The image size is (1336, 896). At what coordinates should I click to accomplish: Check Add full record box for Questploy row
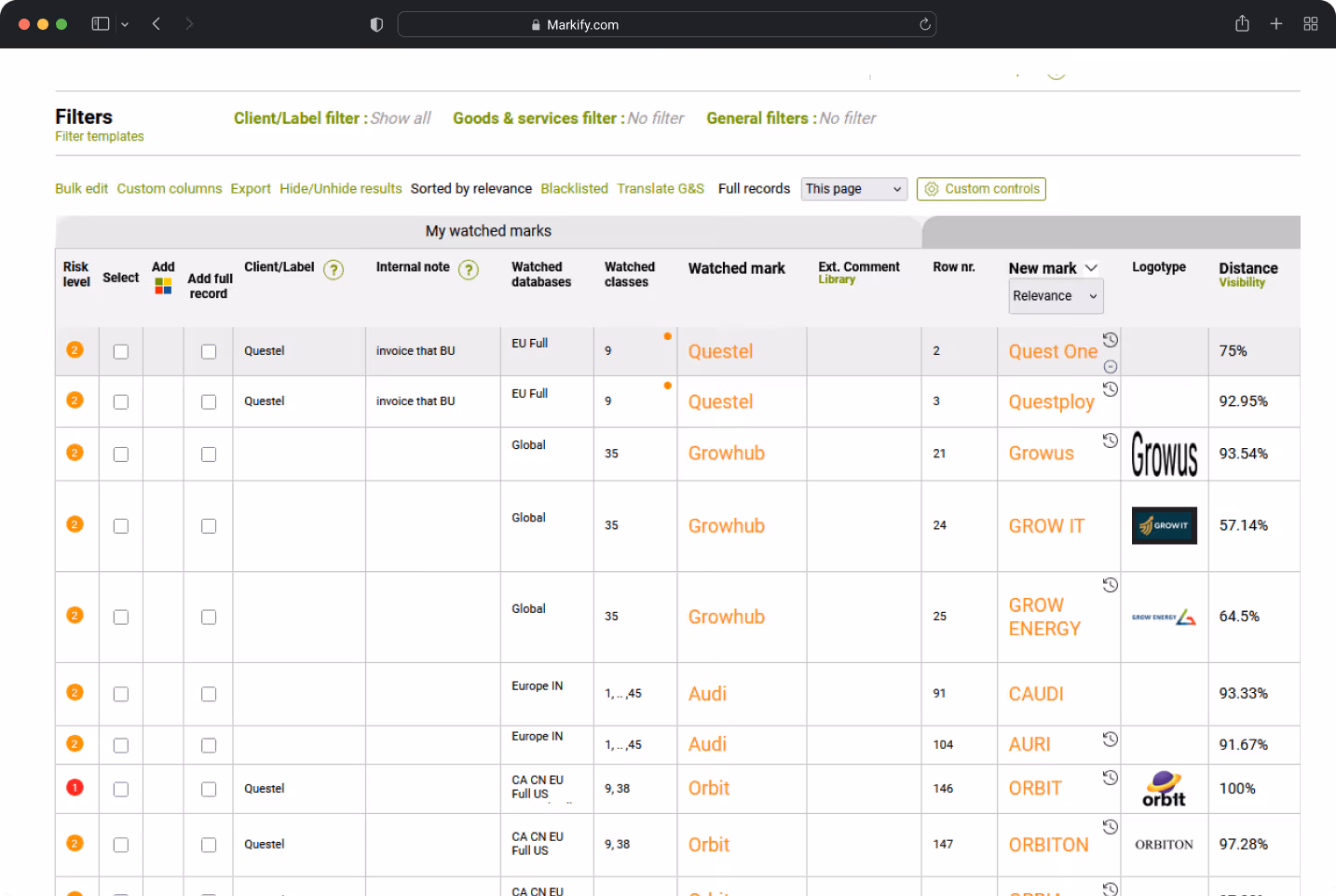pos(209,402)
